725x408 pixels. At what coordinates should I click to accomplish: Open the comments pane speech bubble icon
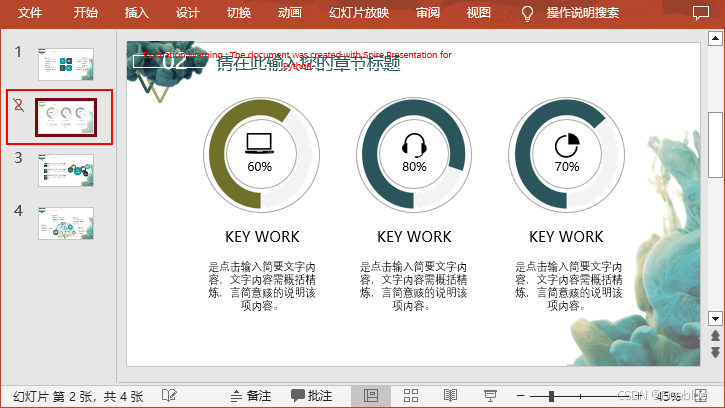click(697, 14)
